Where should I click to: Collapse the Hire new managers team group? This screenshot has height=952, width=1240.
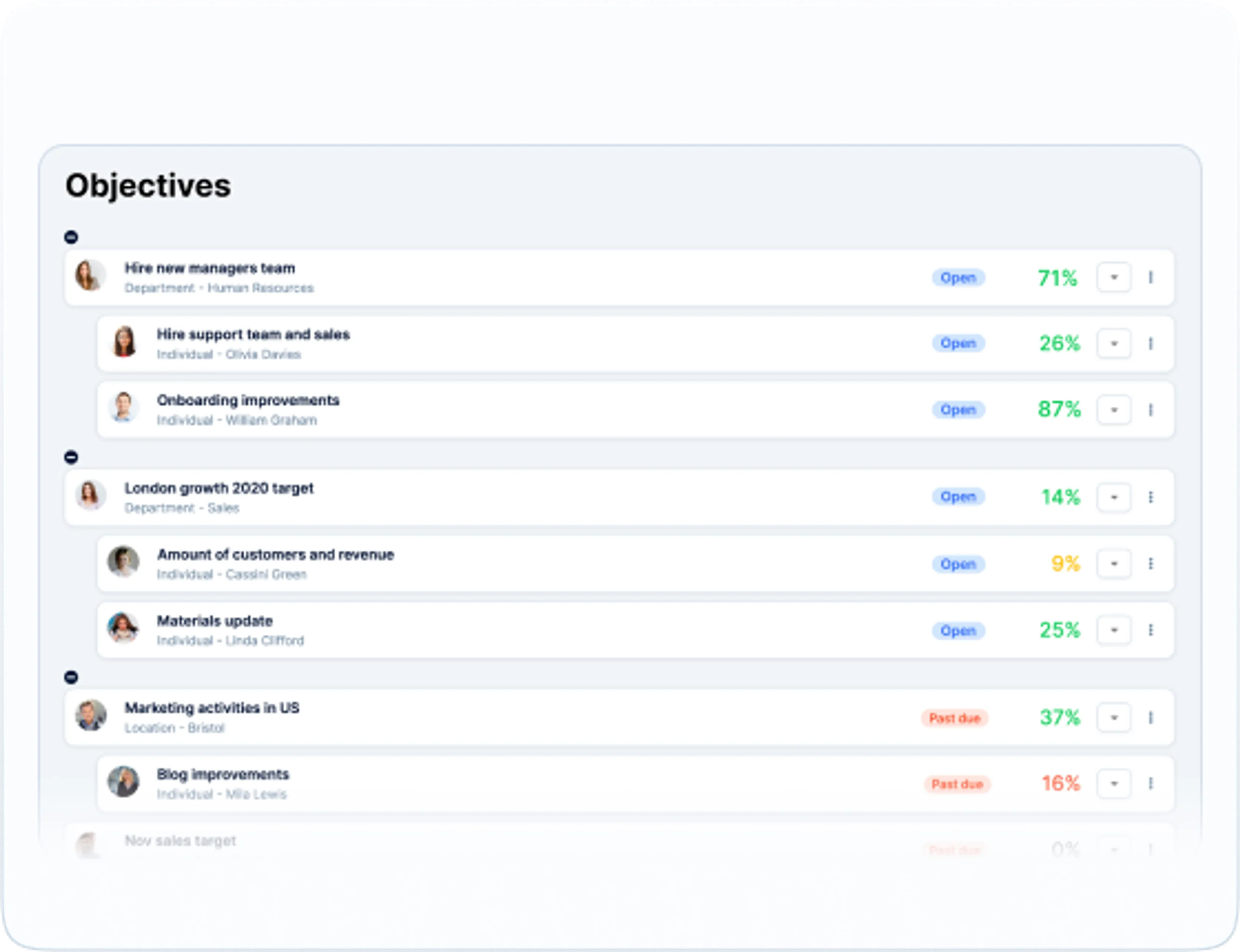coord(71,237)
